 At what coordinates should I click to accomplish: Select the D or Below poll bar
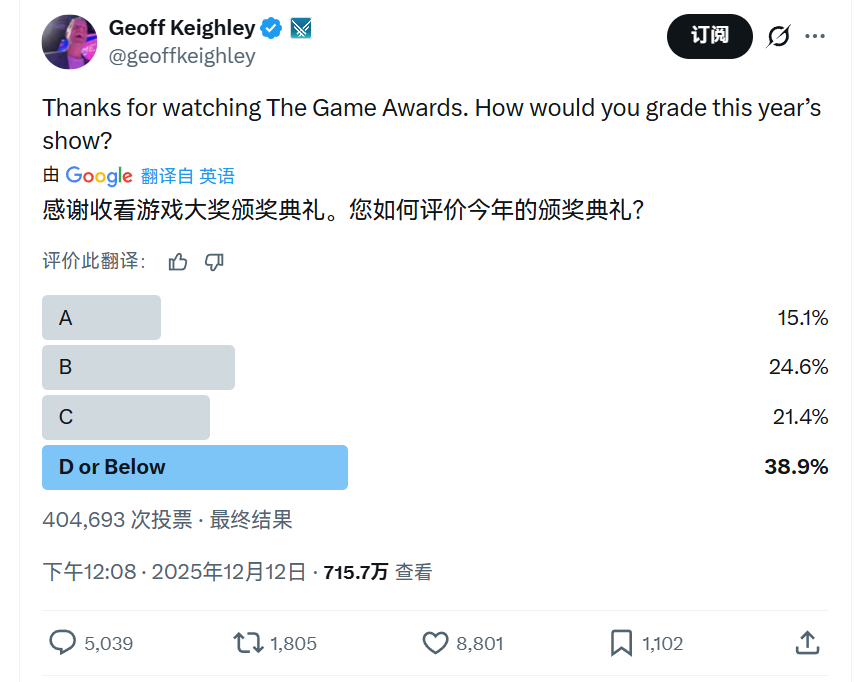click(x=195, y=467)
